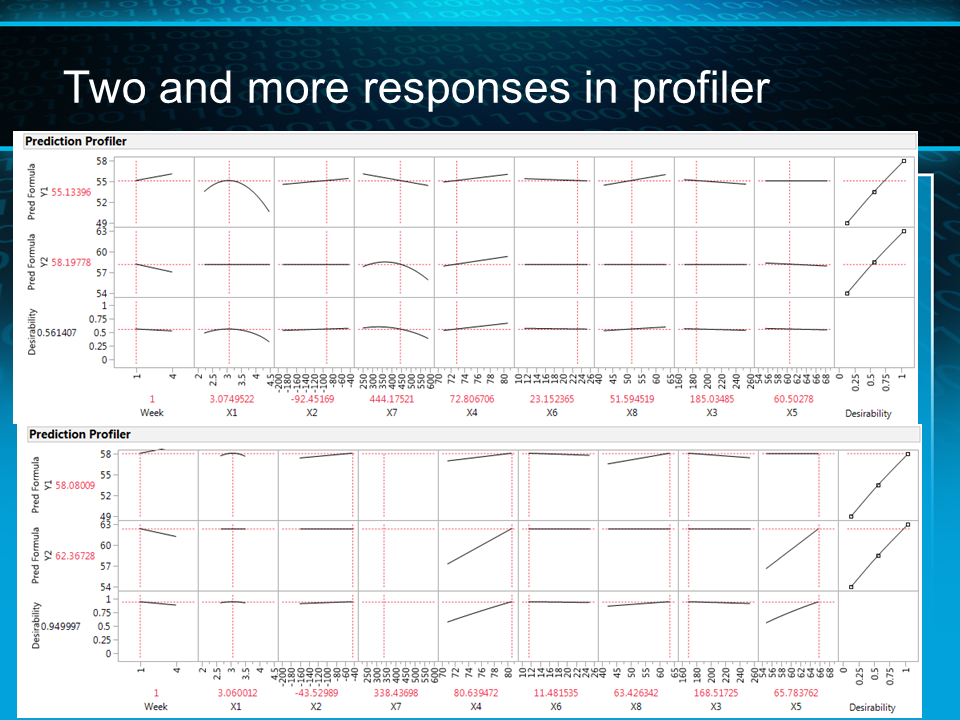Viewport: 960px width, 720px height.
Task: Click the Prediction Profiler header above the 55.13396 panel
Action: 75,141
